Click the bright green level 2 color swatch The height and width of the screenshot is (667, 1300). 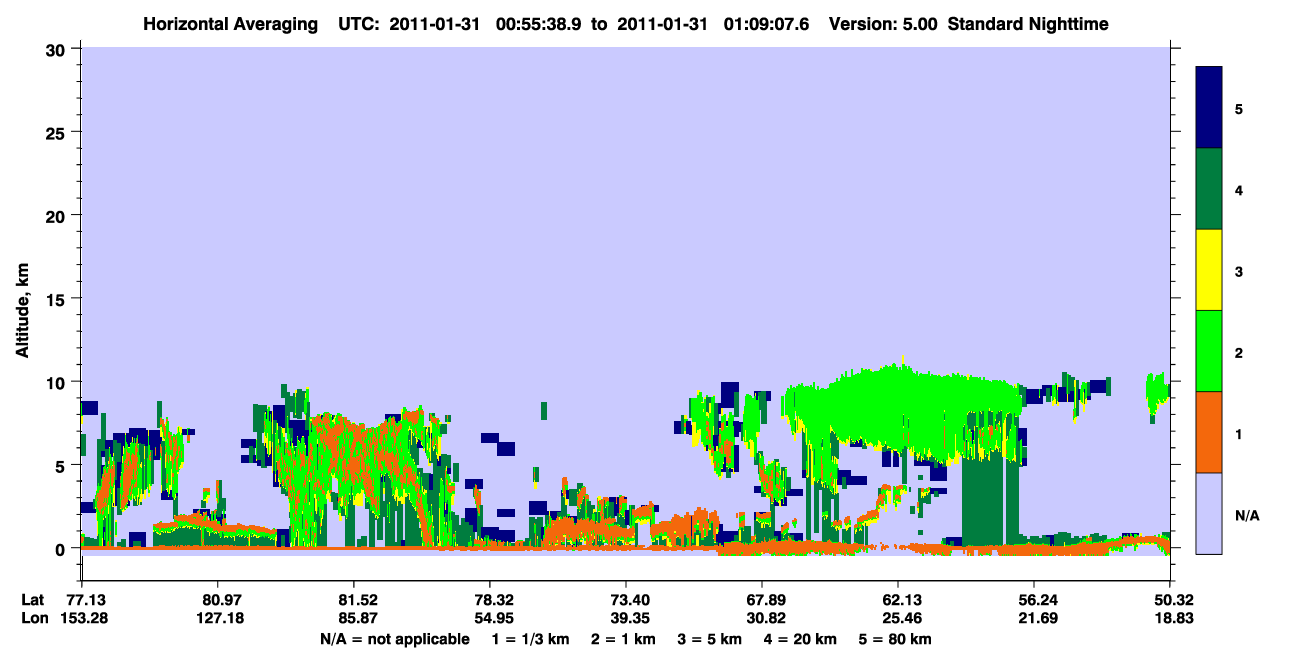click(x=1209, y=351)
